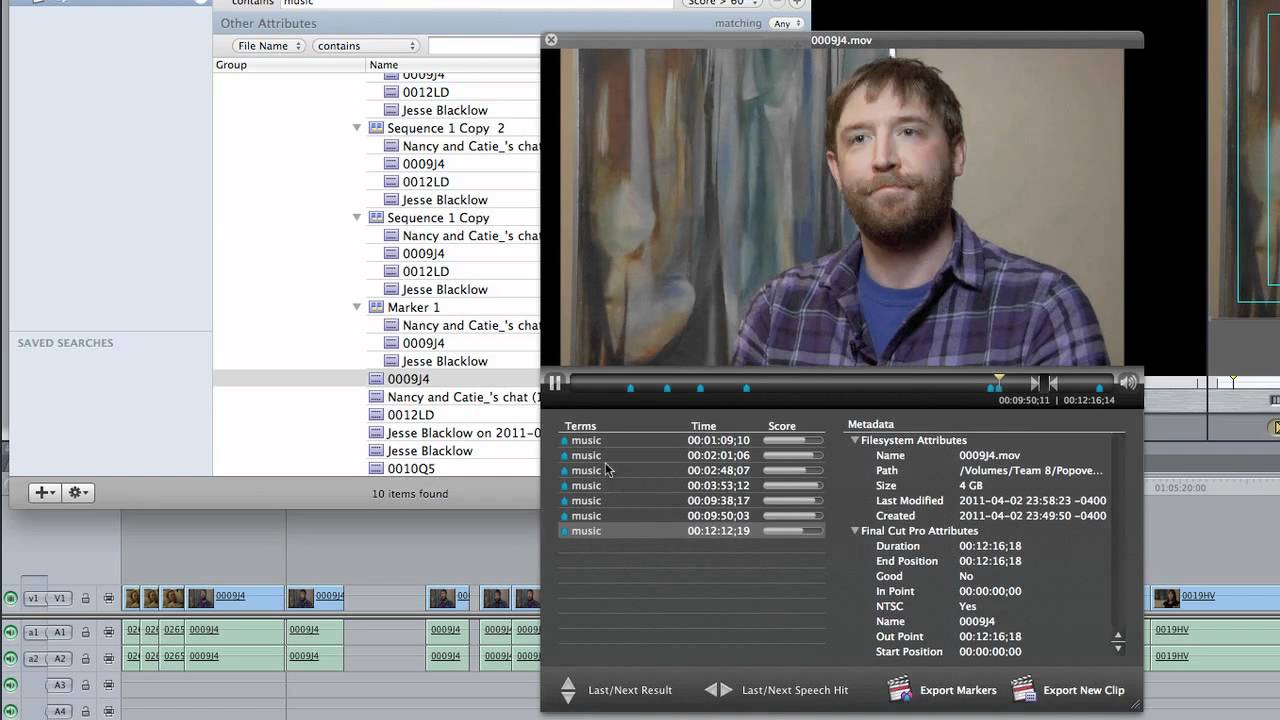Click the a1 source control on the timeline
The width and height of the screenshot is (1280, 720).
click(33, 632)
